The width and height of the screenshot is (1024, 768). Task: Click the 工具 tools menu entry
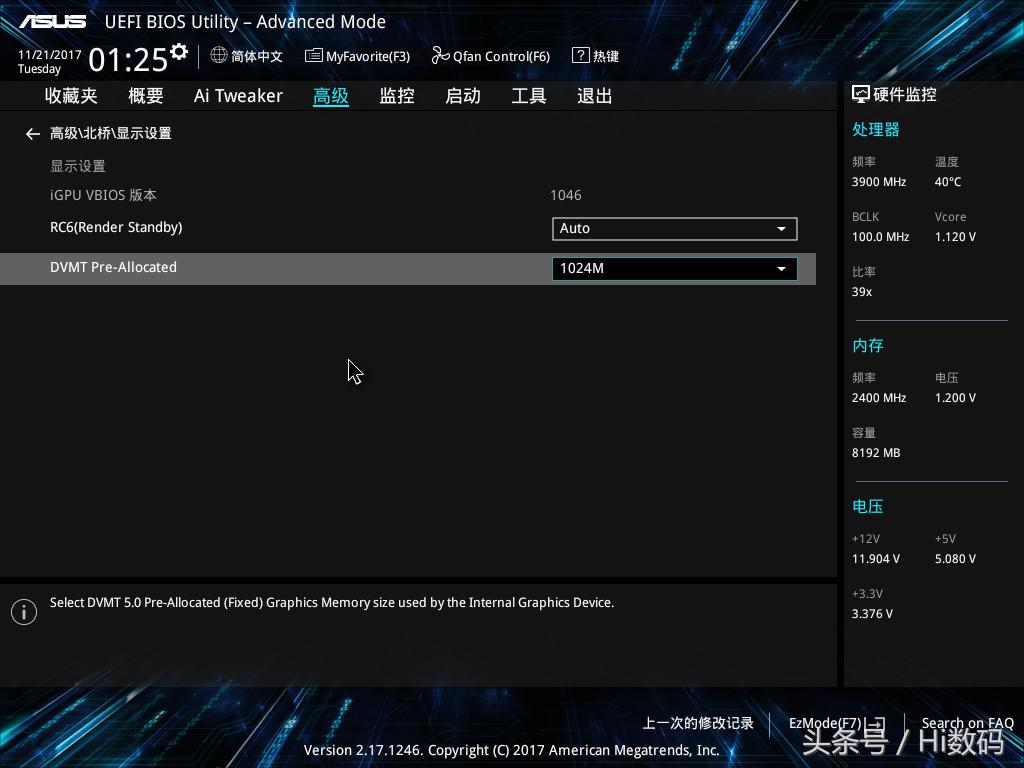[x=529, y=95]
